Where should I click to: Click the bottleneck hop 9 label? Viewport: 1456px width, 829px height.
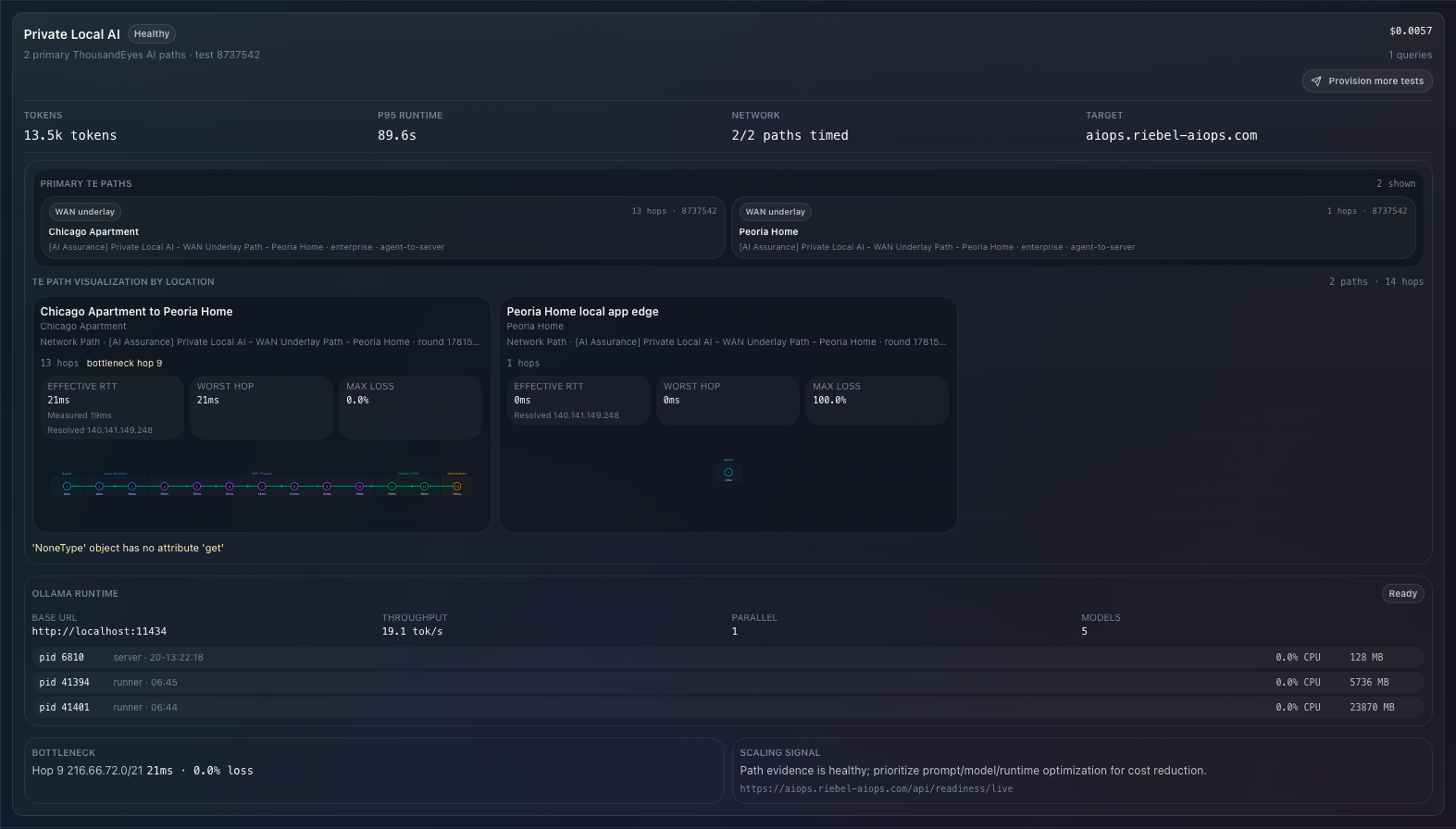pyautogui.click(x=124, y=364)
